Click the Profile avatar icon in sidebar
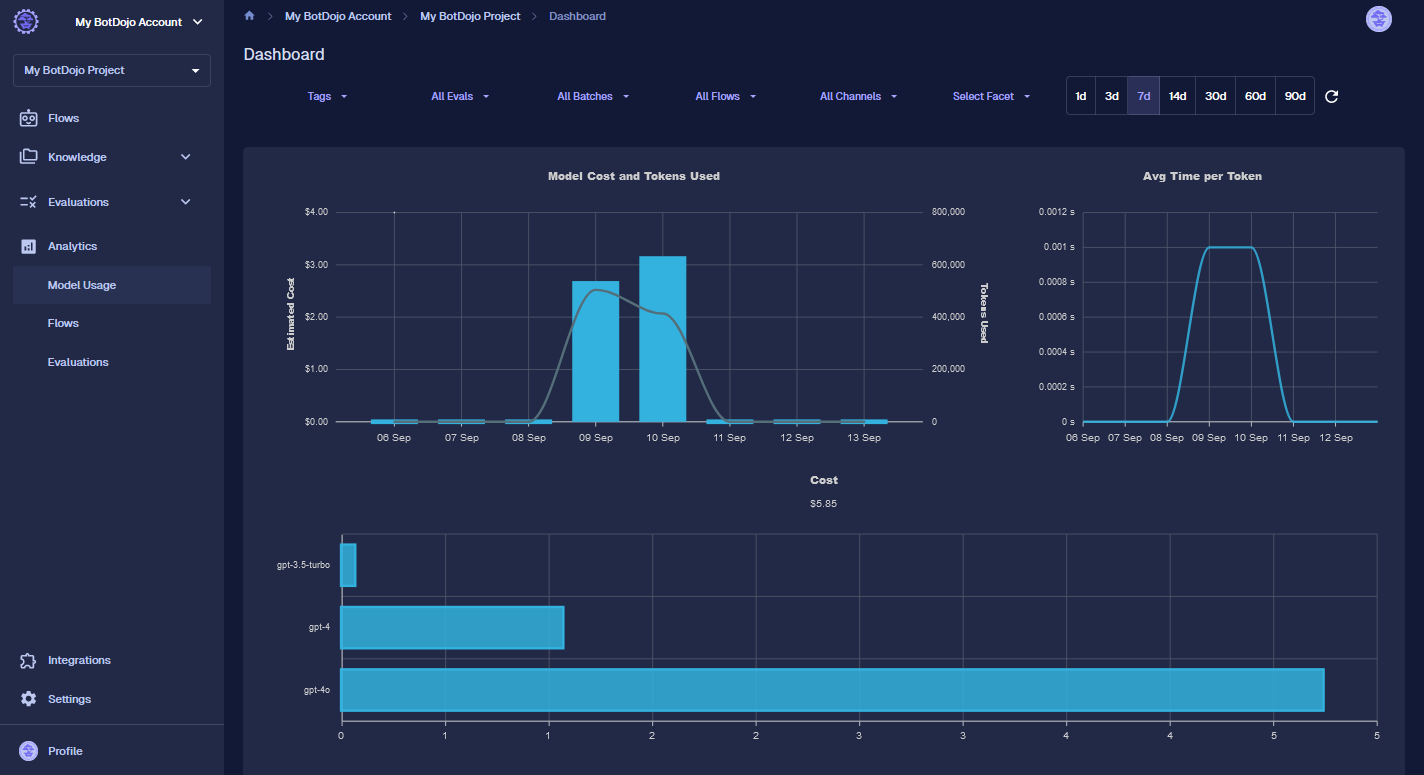This screenshot has height=775, width=1424. tap(29, 751)
